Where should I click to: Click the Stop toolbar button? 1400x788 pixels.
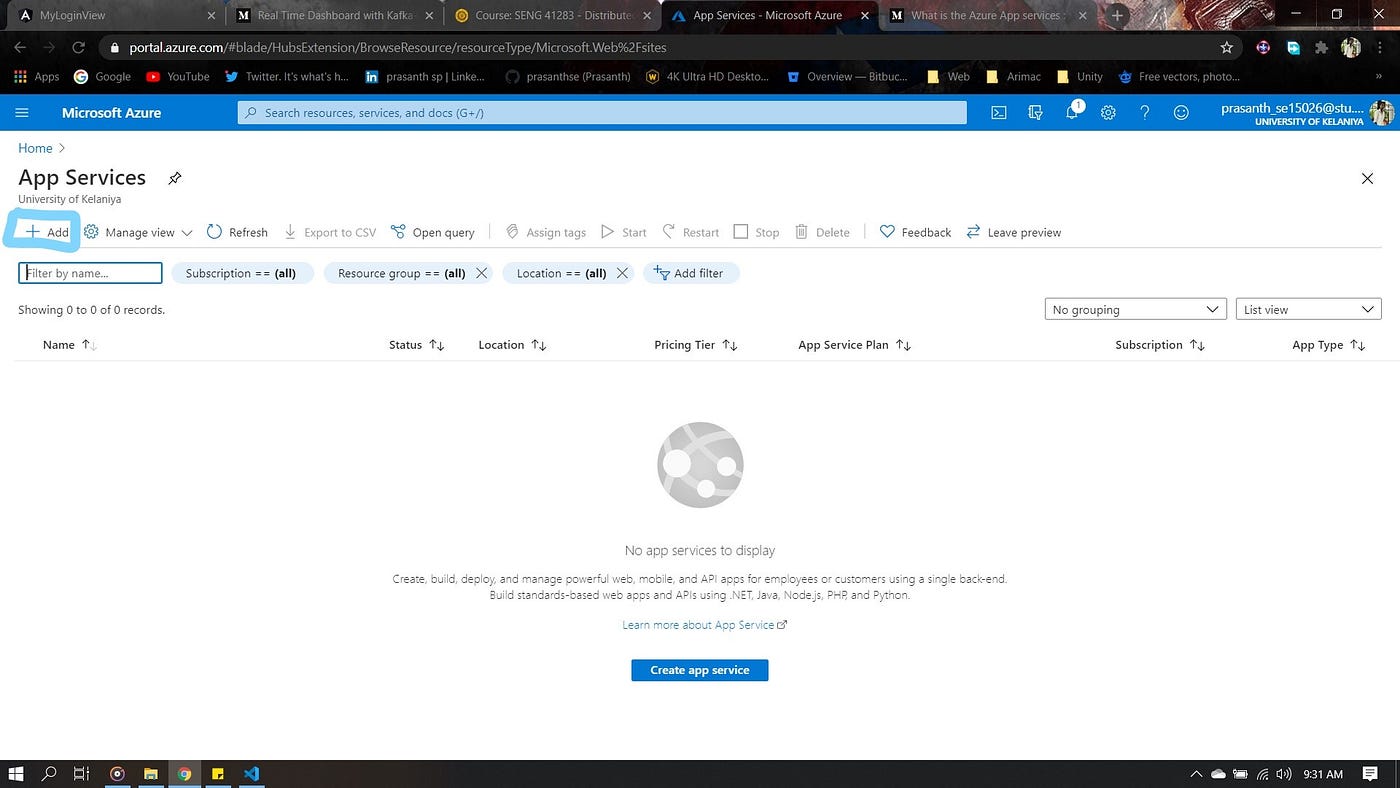(756, 232)
